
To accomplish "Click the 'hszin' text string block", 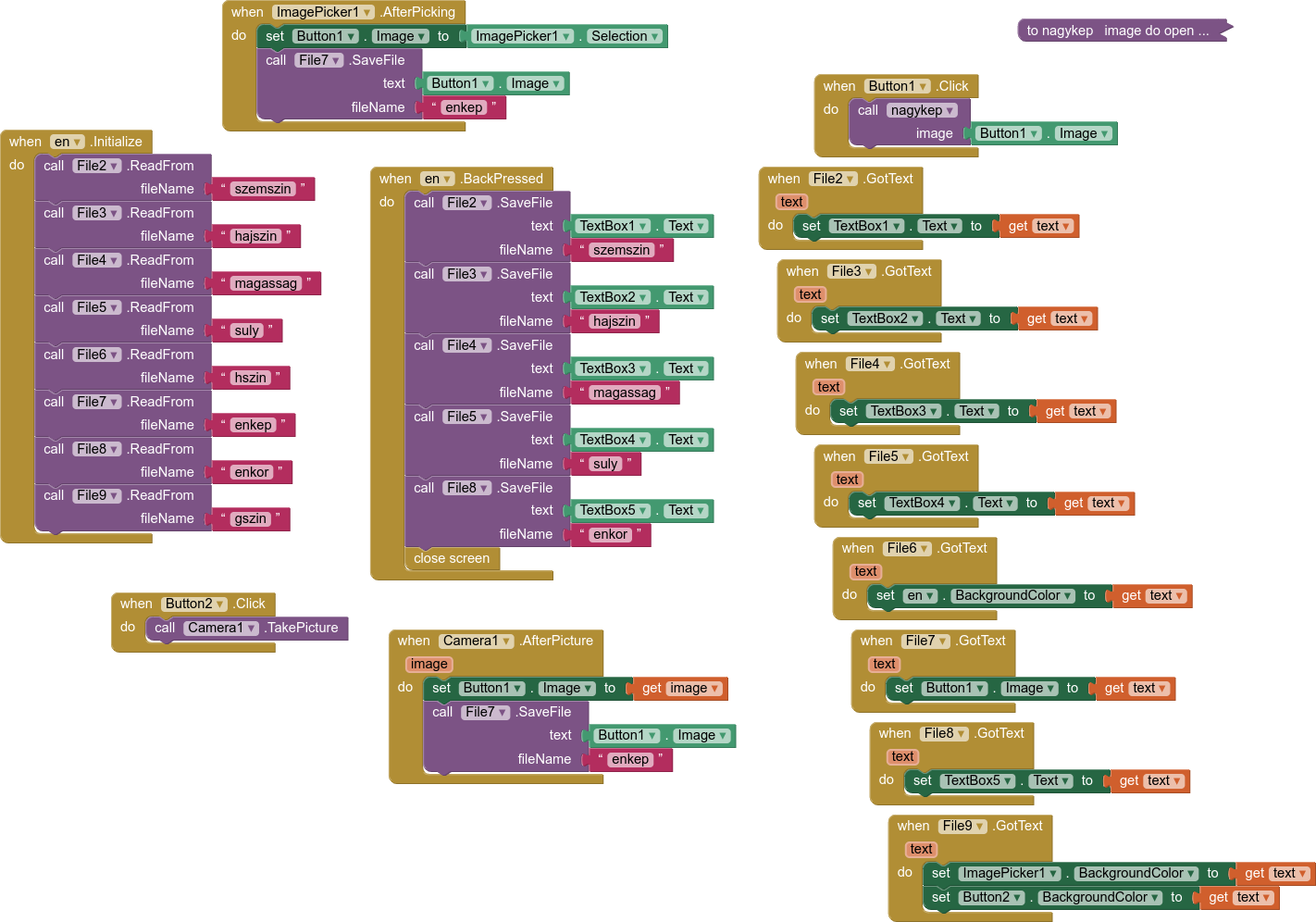I will 251,378.
